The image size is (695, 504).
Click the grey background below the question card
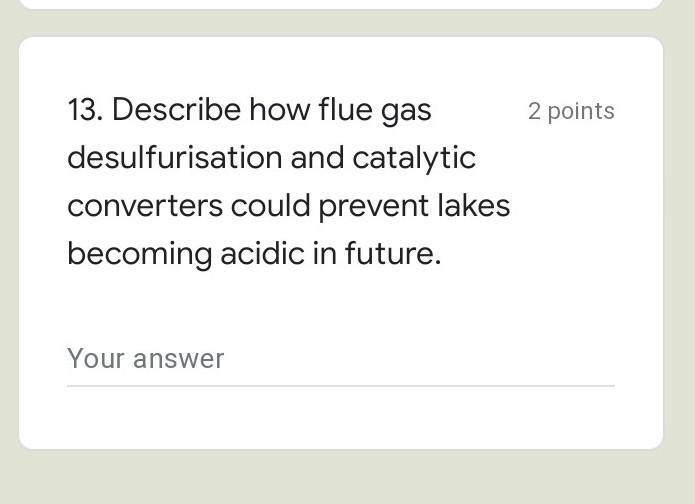click(340, 478)
